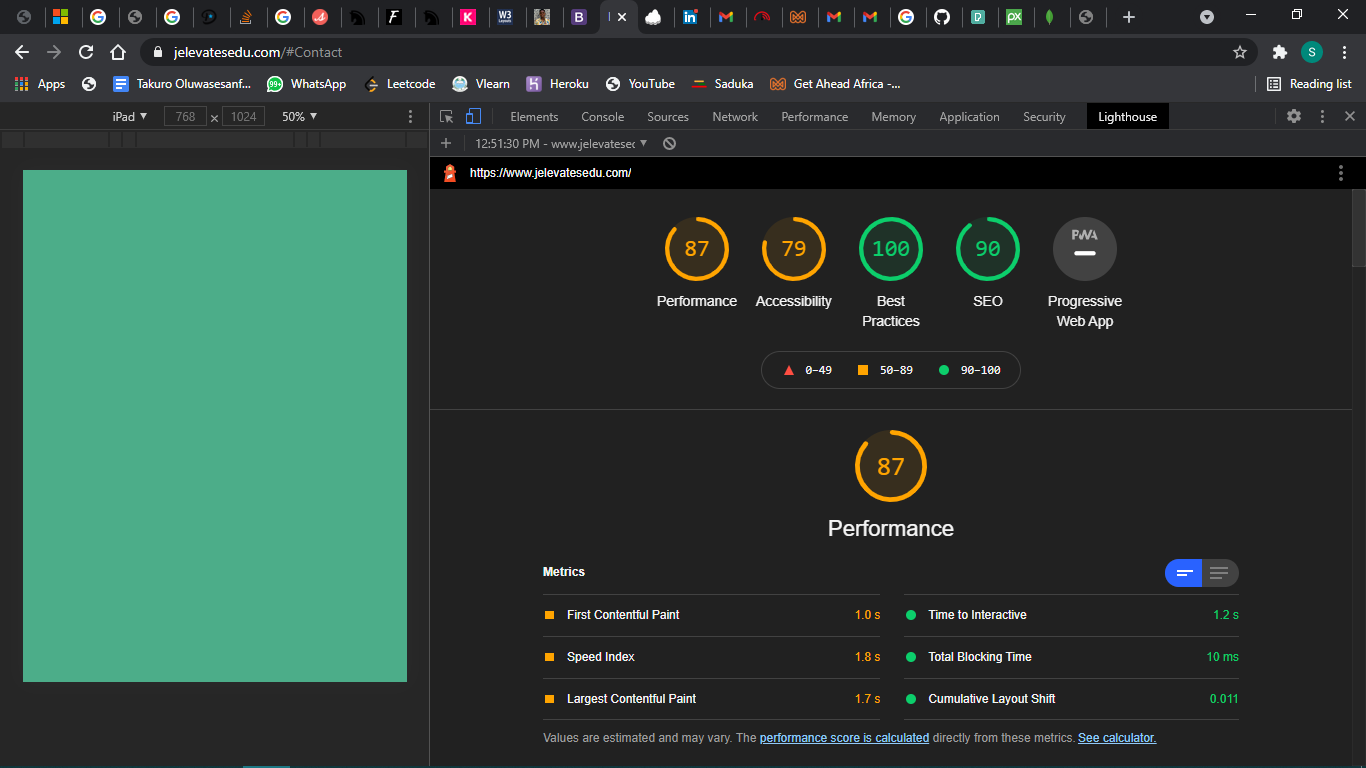Bookmark this page with the star icon
The image size is (1366, 768).
pyautogui.click(x=1240, y=52)
